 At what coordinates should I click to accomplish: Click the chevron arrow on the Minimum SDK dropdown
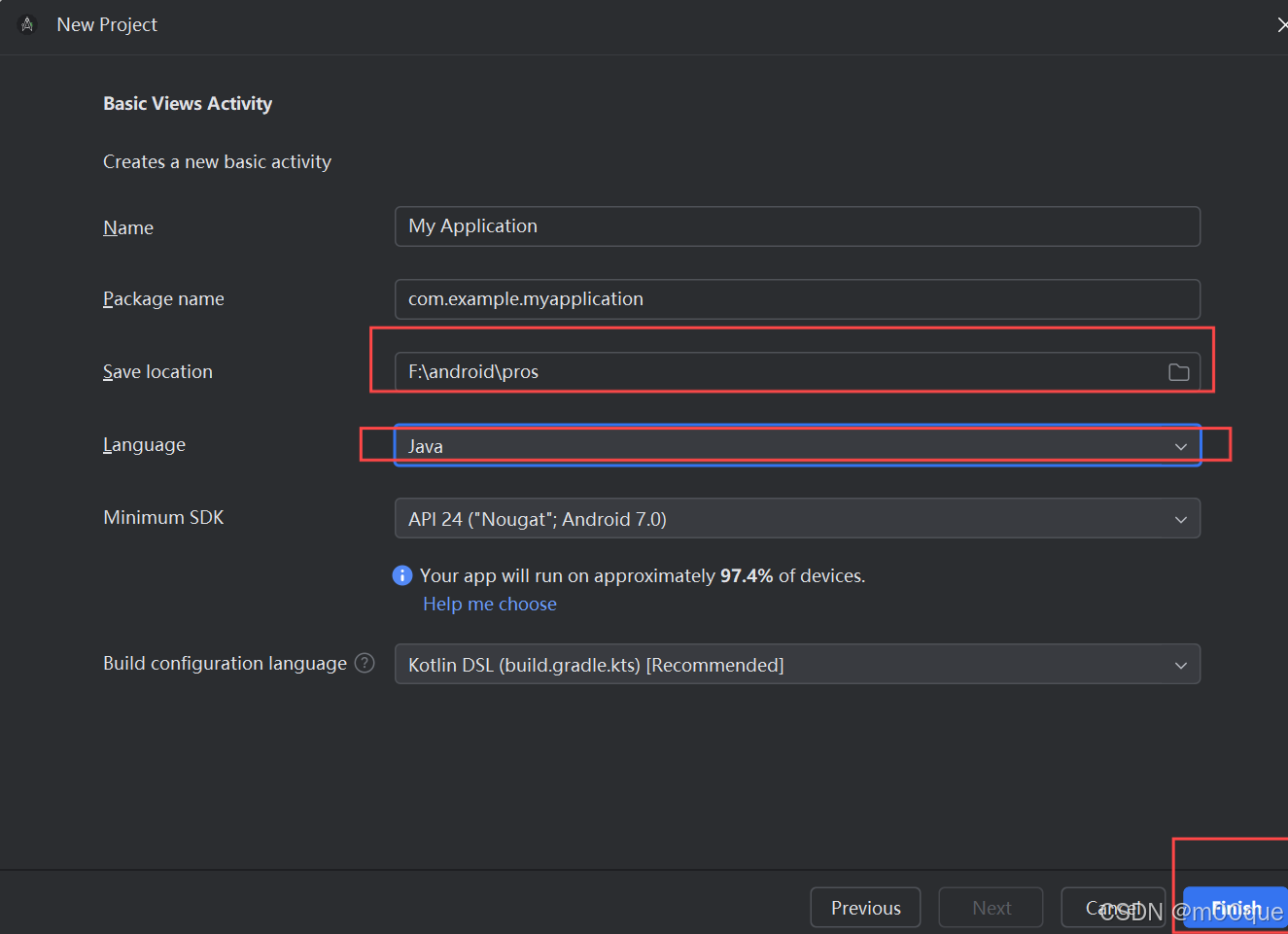tap(1180, 518)
